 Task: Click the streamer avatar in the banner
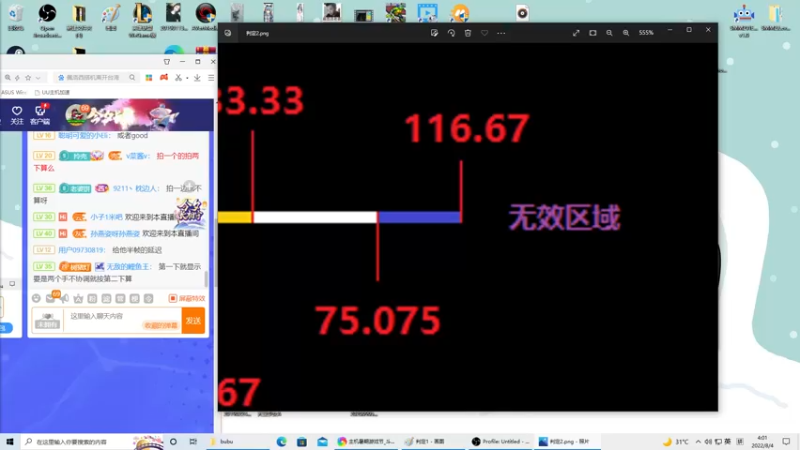click(76, 115)
